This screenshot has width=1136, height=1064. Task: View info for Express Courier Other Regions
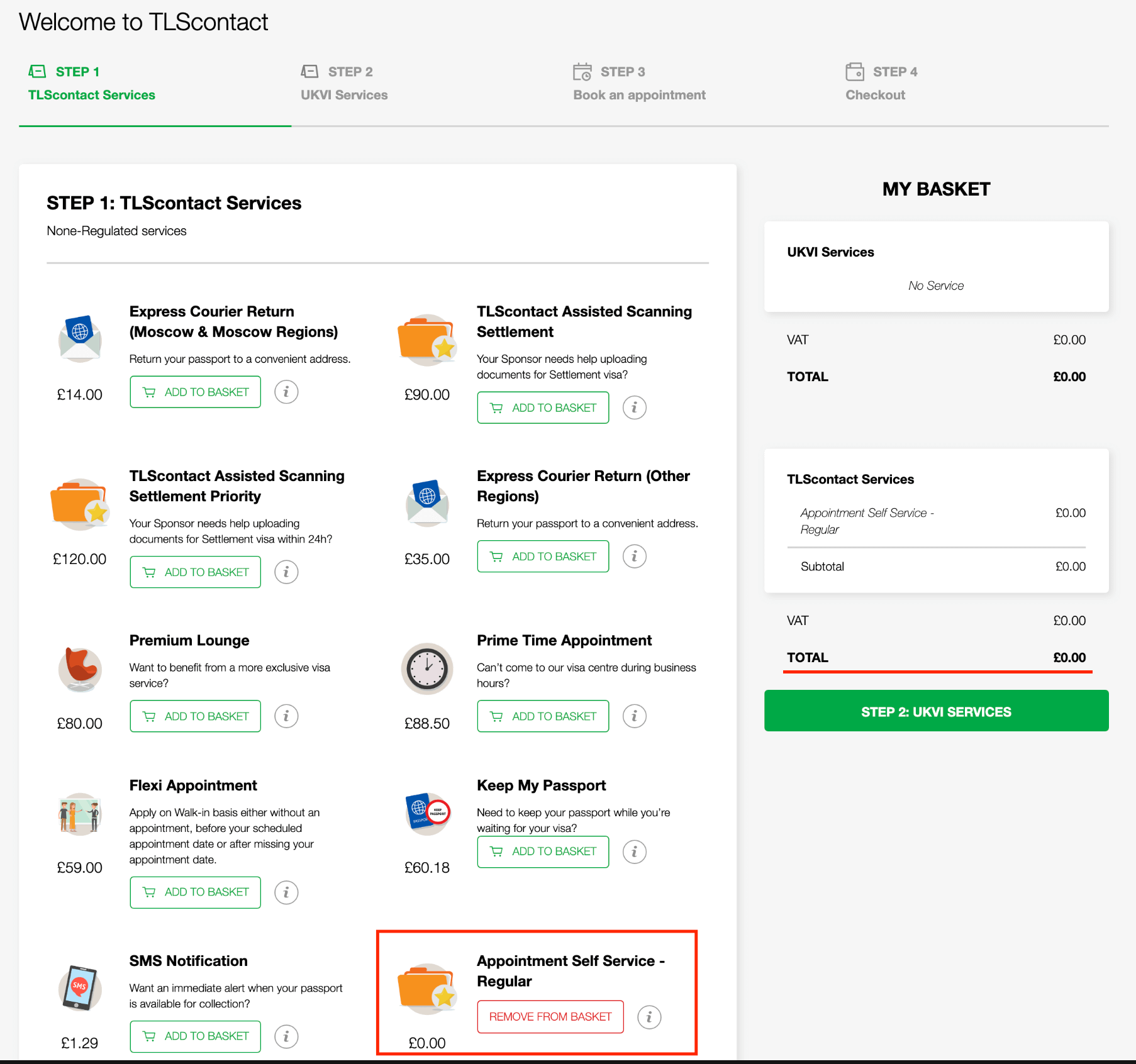(x=634, y=557)
